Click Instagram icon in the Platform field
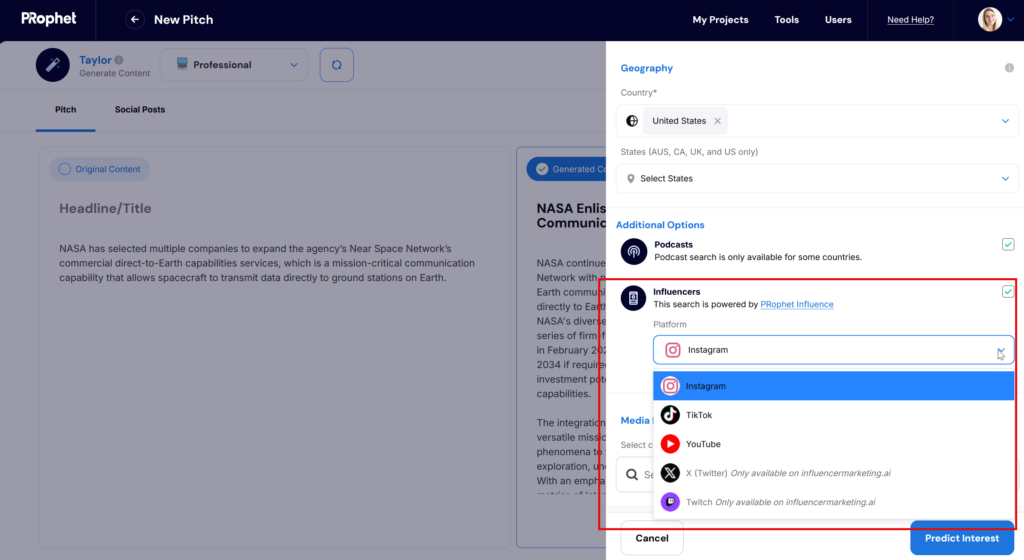The height and width of the screenshot is (560, 1024). [673, 350]
